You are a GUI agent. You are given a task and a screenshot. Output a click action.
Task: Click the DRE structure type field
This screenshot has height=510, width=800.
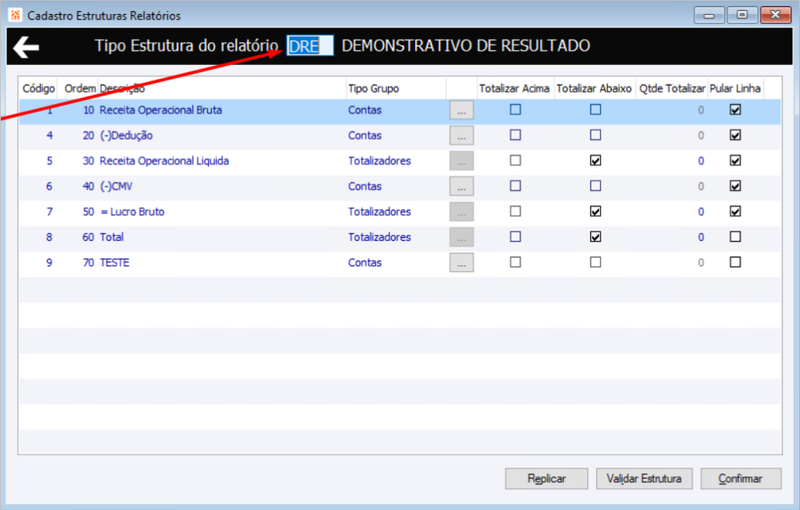click(x=310, y=46)
